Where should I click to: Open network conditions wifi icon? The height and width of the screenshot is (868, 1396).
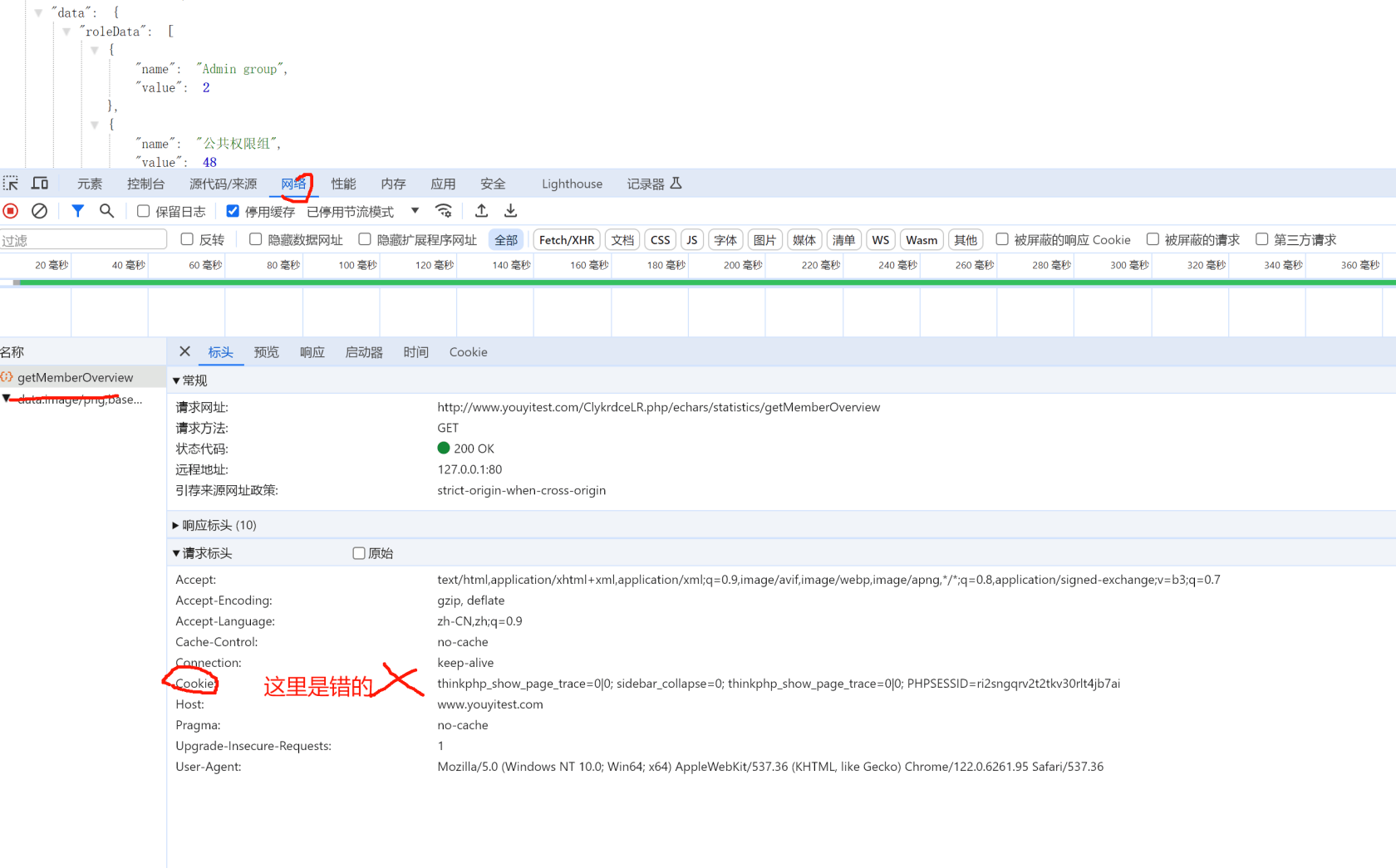tap(445, 211)
